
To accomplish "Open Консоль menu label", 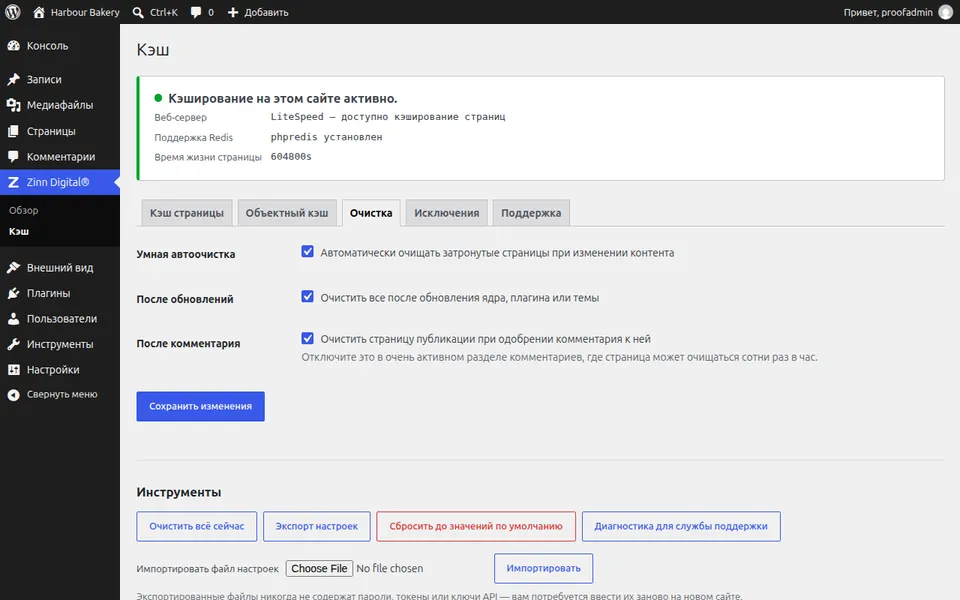I will 47,46.
